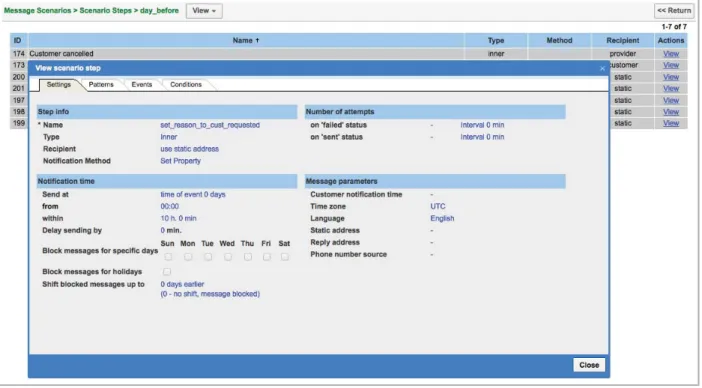Screen dimensions: 702x388
Task: Click View link for row 197
Action: pos(671,100)
